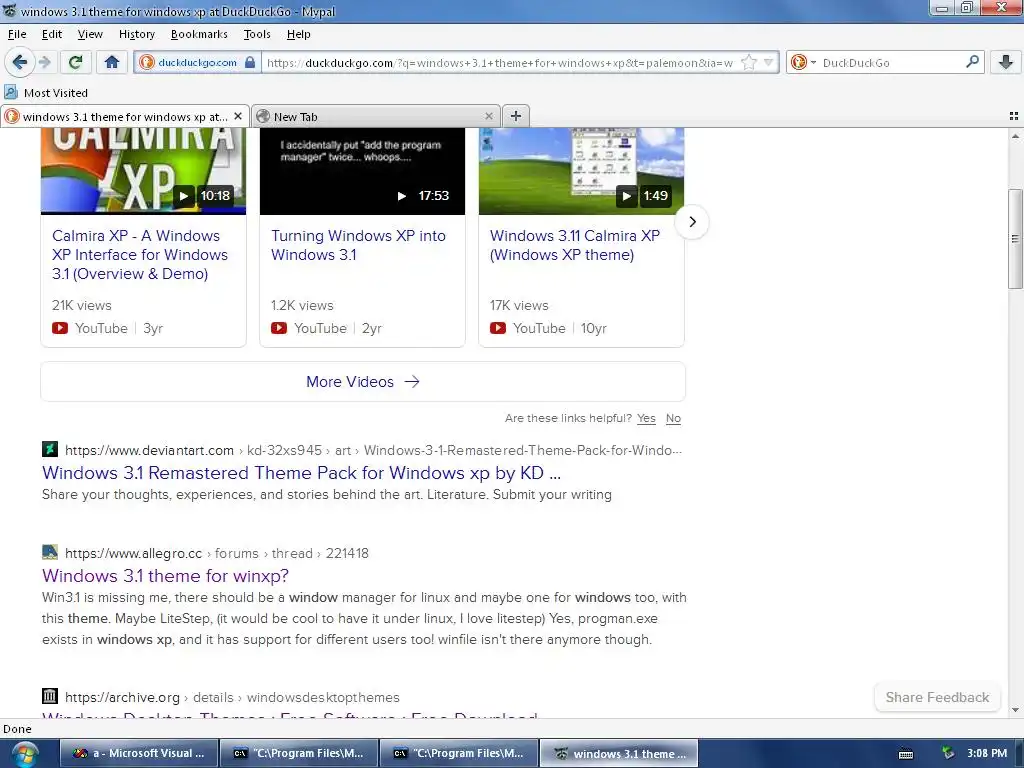The image size is (1024, 768).
Task: Click the duckduckgo.com site identity button
Action: [x=197, y=63]
